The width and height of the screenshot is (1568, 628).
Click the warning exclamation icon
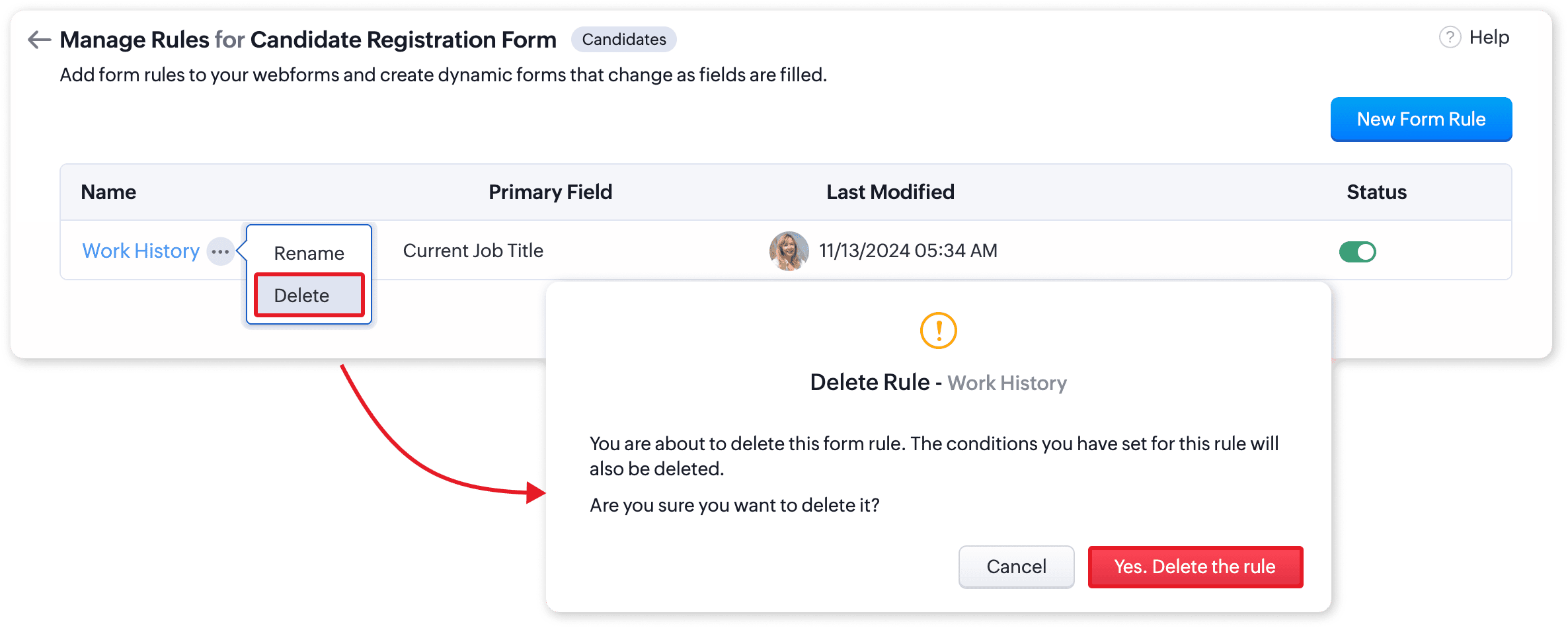pos(938,331)
